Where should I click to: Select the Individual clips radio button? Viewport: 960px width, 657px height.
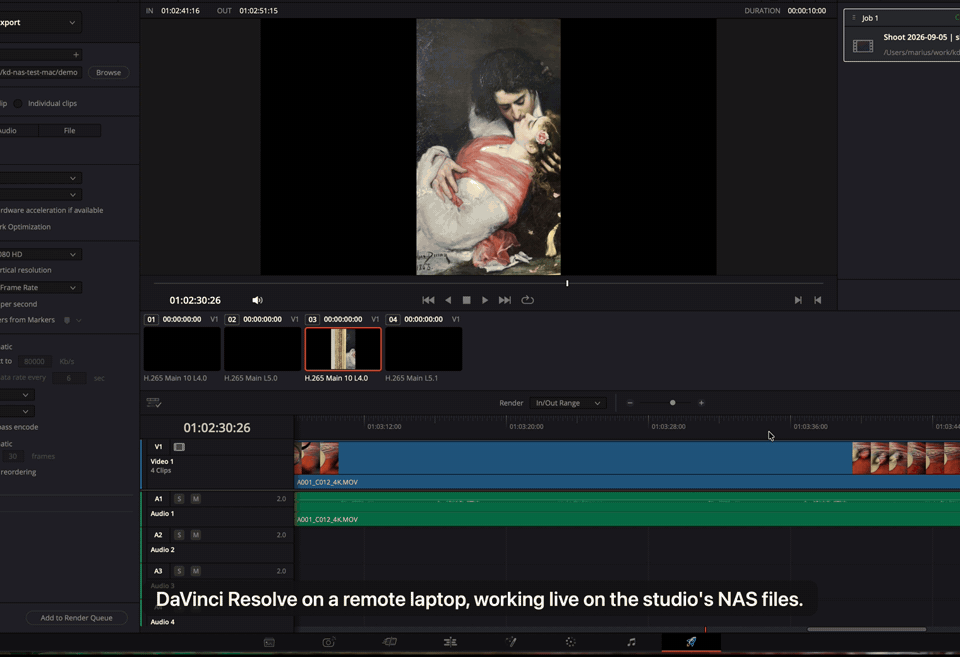coord(18,103)
